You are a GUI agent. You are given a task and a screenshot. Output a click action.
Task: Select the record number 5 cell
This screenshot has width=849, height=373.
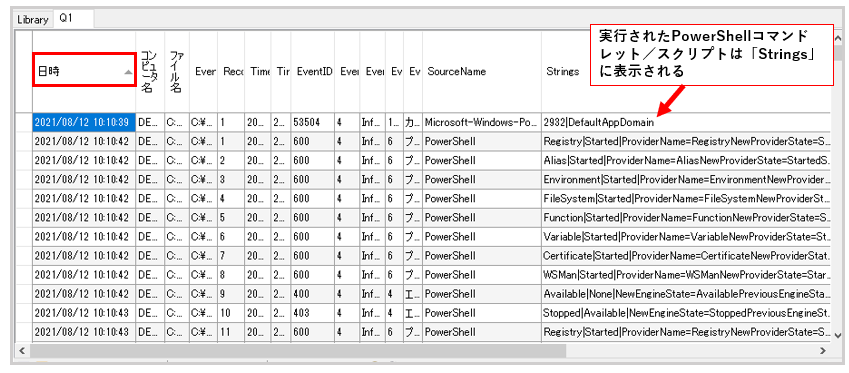(x=231, y=218)
